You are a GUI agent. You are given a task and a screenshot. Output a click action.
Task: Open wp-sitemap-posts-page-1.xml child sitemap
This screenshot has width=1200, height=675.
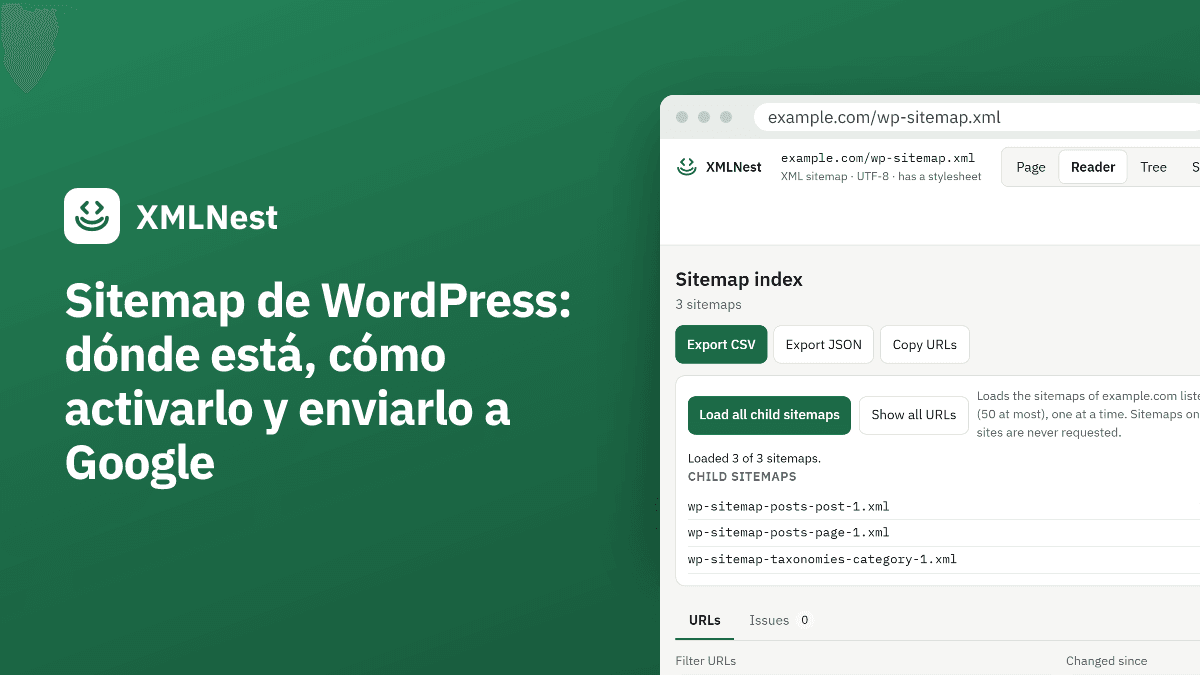(x=788, y=533)
